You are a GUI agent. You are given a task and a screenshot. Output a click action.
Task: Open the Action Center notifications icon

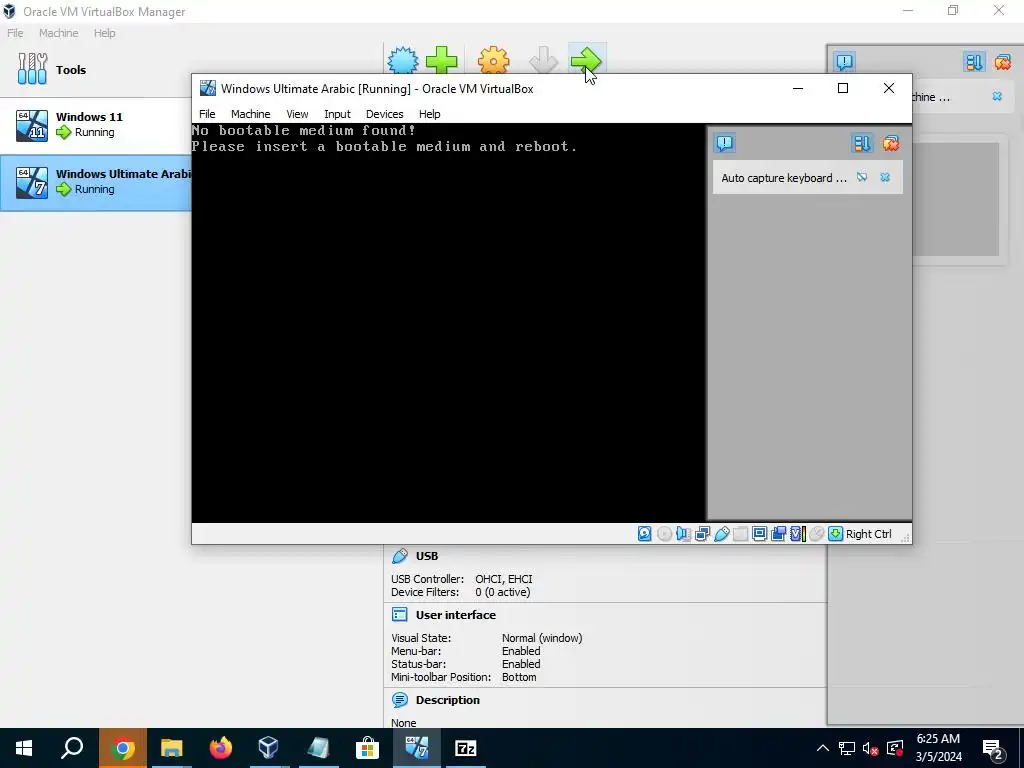click(x=993, y=748)
